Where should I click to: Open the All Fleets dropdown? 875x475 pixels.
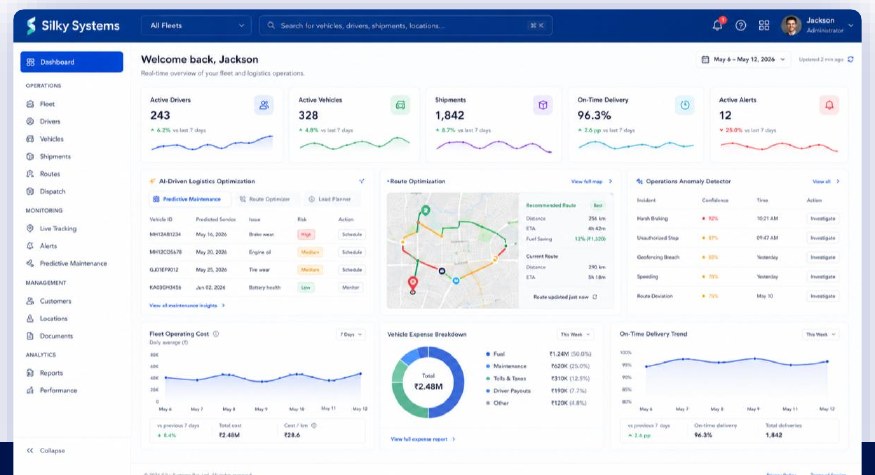(196, 26)
